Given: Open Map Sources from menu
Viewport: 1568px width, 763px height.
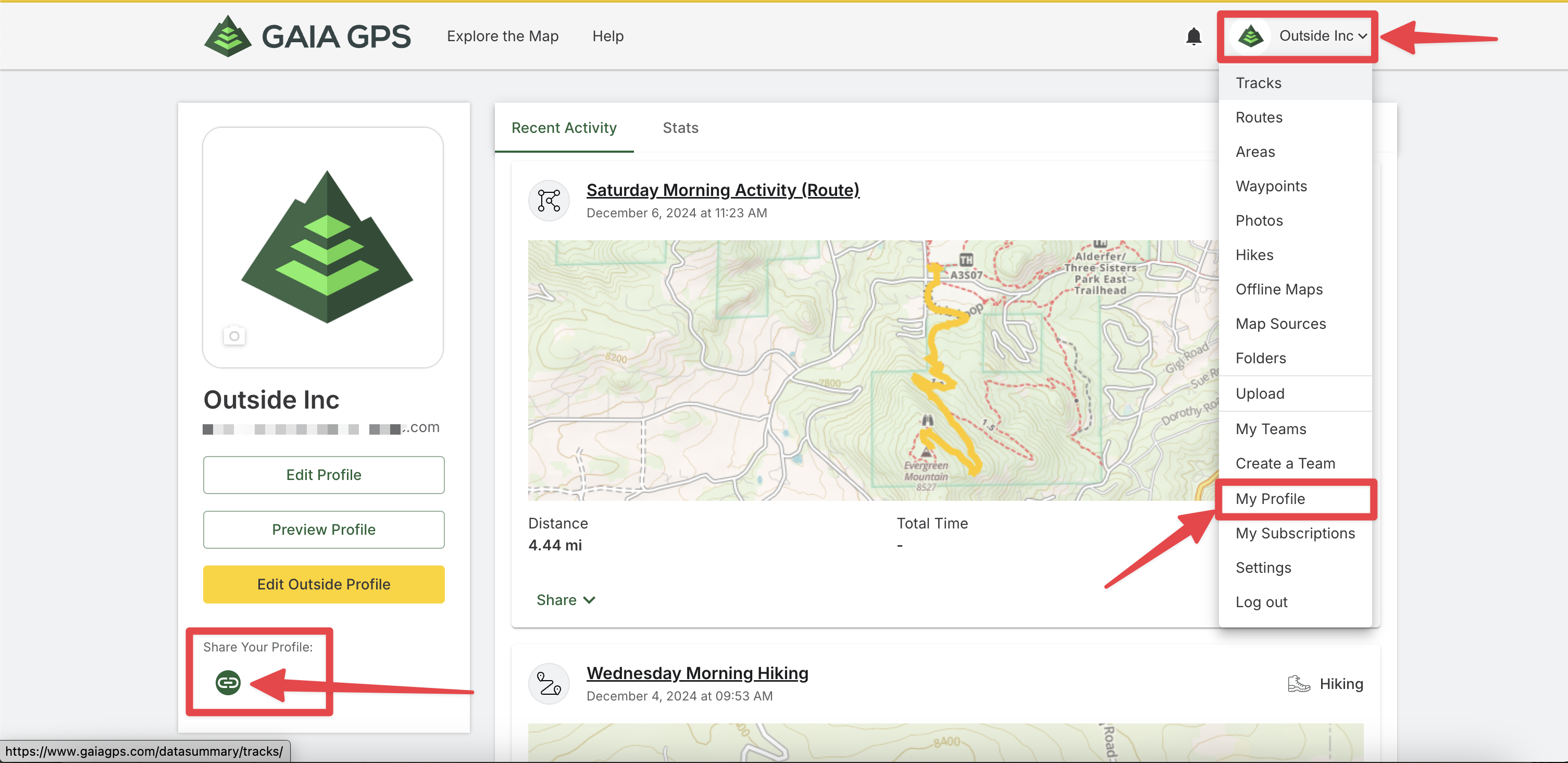Looking at the screenshot, I should pos(1295,323).
